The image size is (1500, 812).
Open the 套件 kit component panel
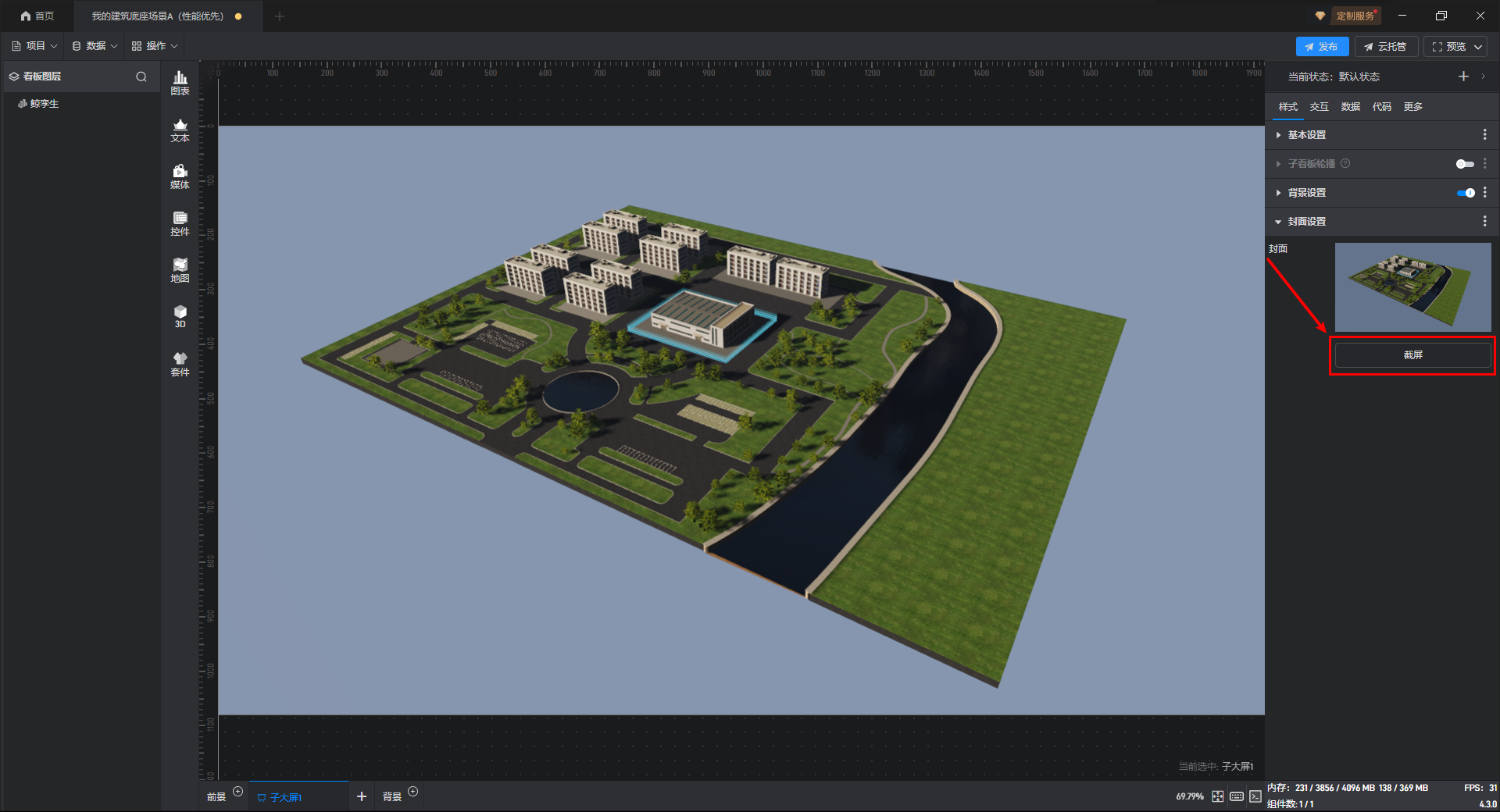180,364
